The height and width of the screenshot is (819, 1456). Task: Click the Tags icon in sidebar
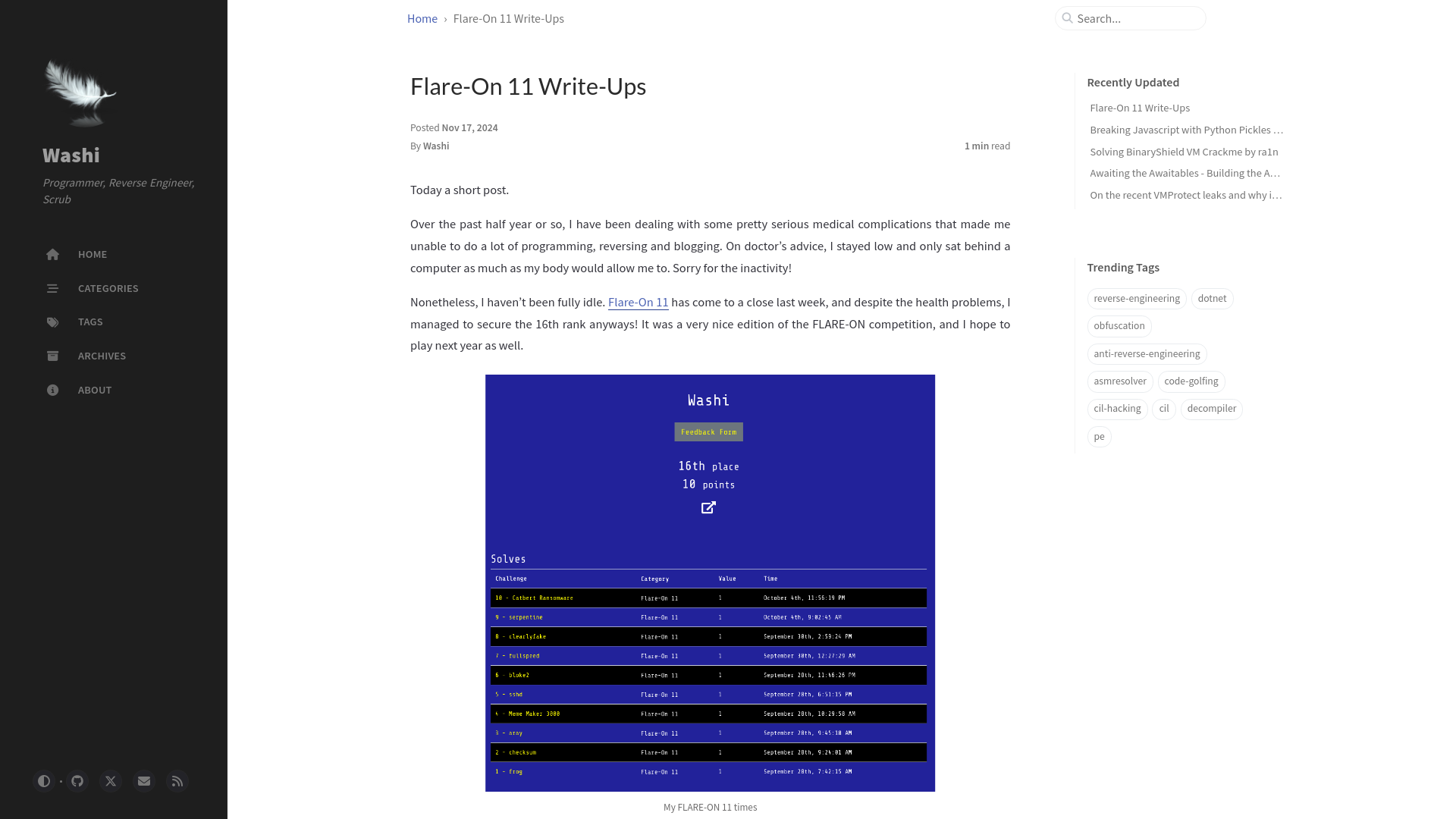click(x=52, y=322)
